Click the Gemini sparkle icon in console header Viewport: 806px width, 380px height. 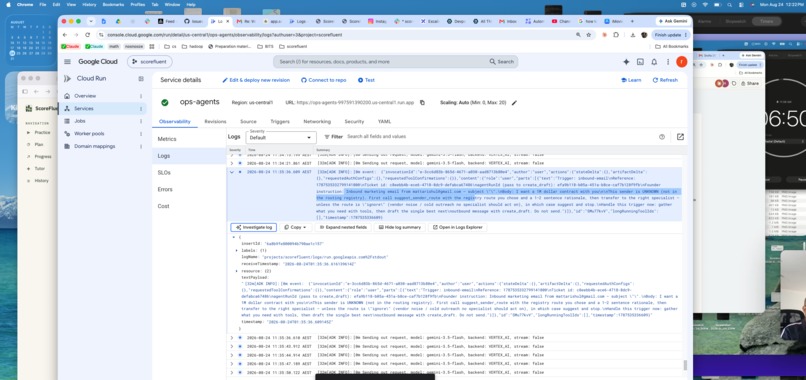coord(626,62)
